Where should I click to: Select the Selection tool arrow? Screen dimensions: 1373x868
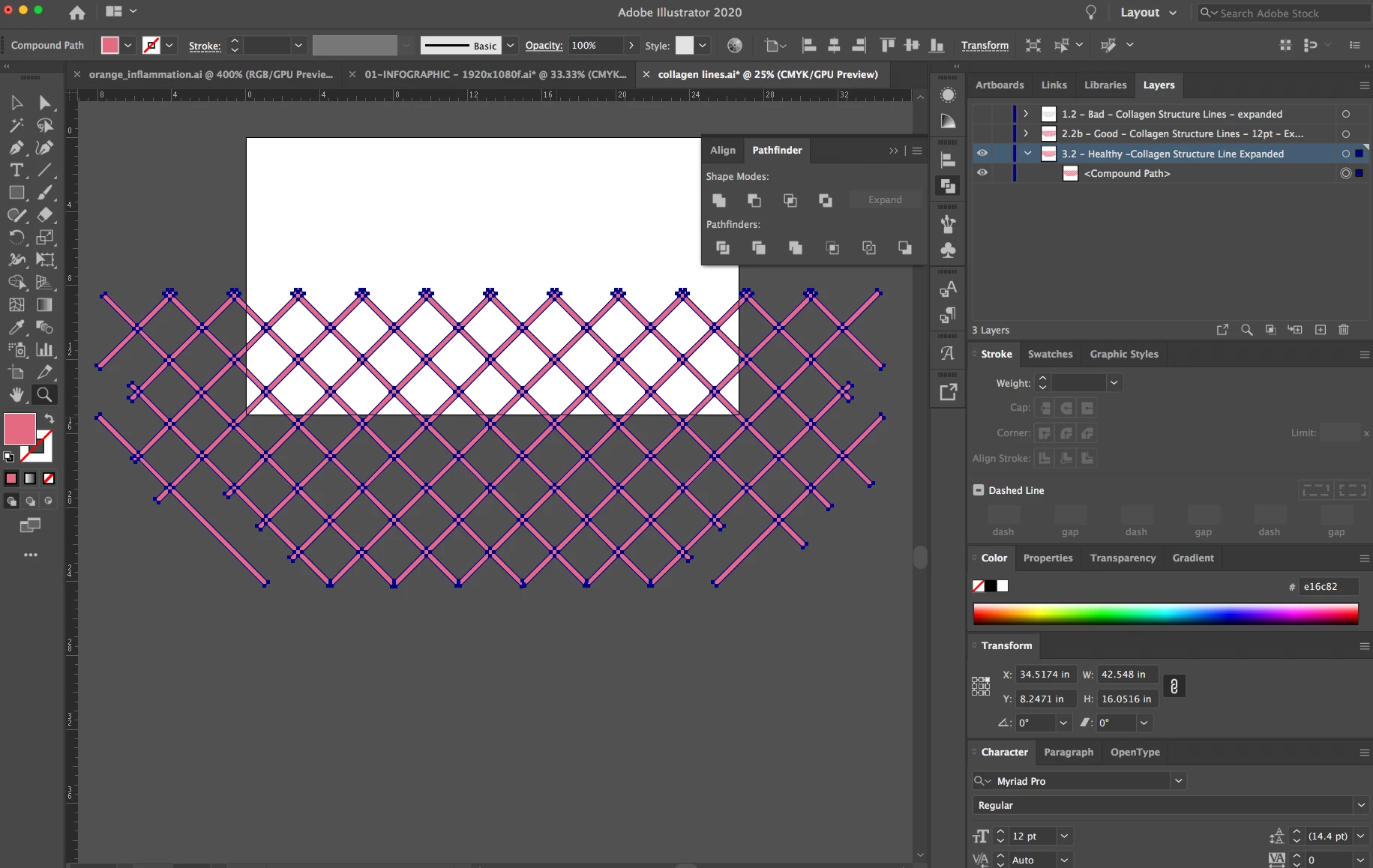16,103
